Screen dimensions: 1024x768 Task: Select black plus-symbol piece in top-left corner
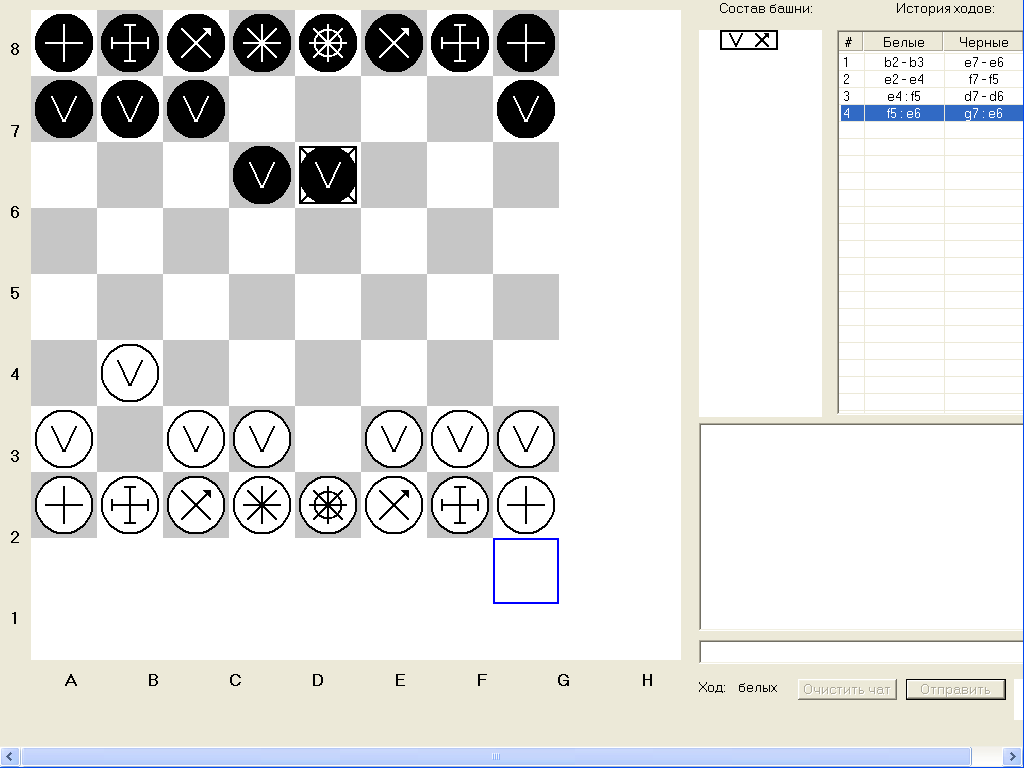(64, 43)
